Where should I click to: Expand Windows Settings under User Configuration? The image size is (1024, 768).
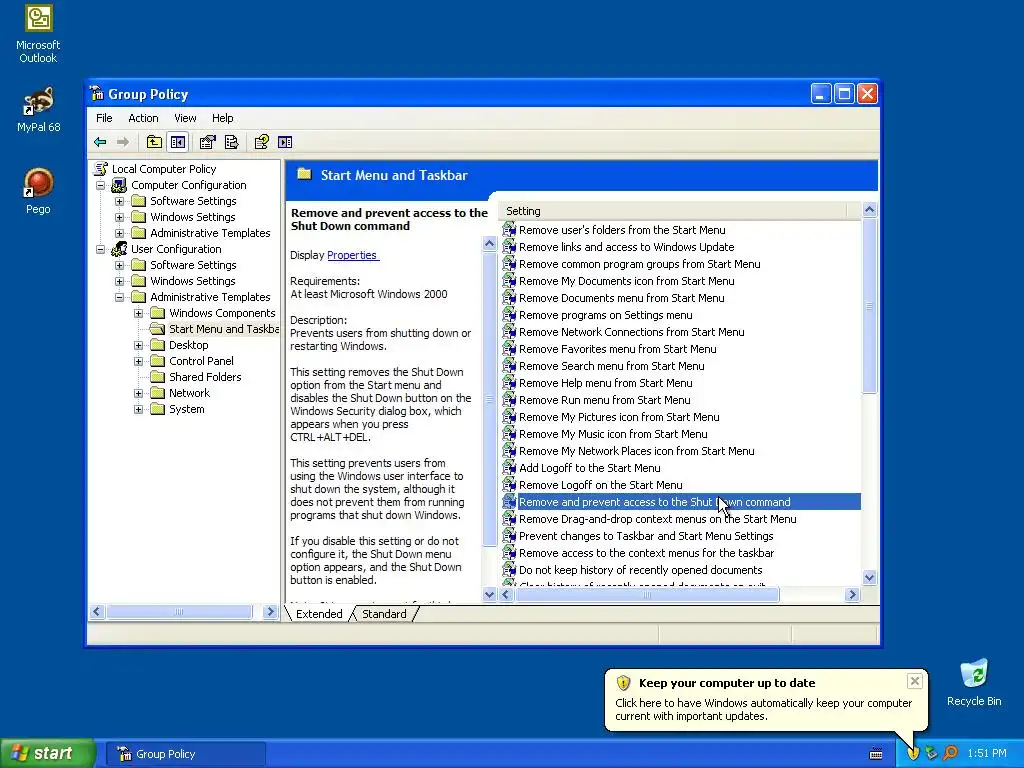pyautogui.click(x=120, y=281)
